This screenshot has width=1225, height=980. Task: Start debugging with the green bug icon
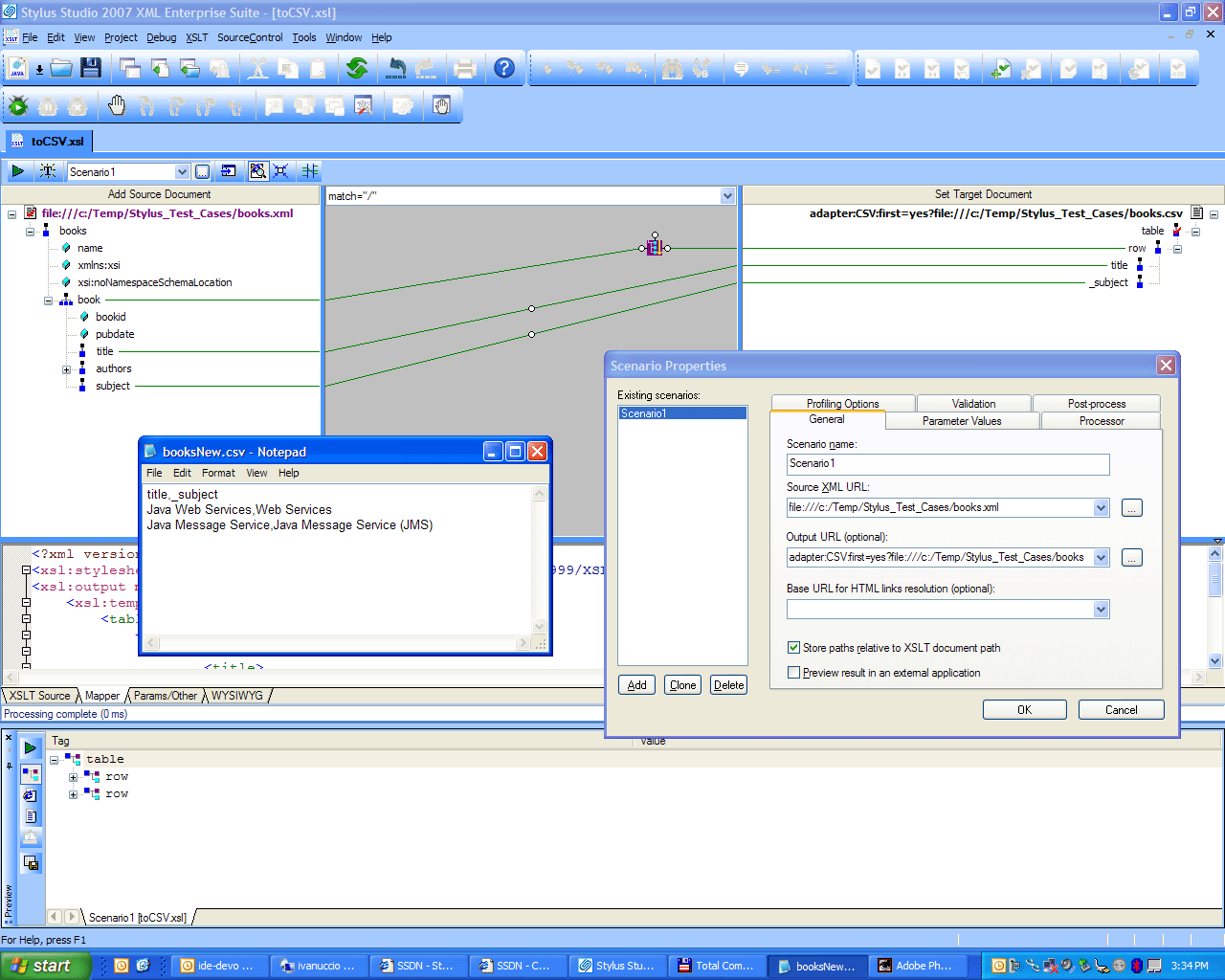(18, 106)
